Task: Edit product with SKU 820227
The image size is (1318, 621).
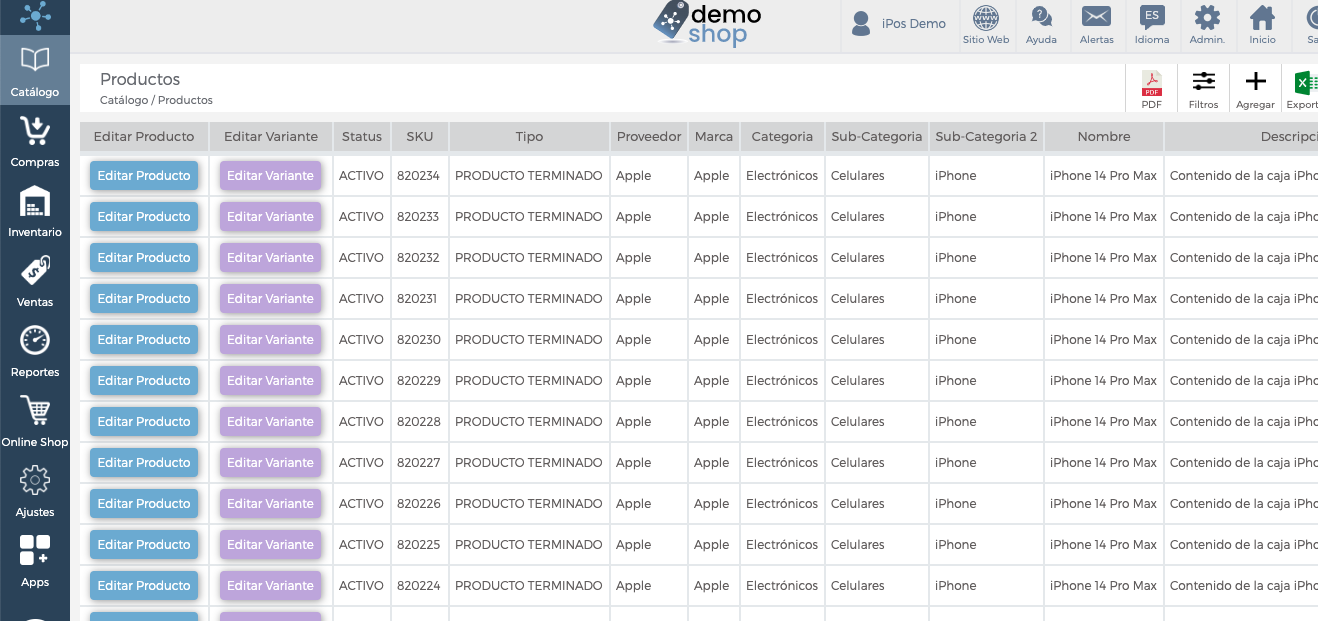Action: pos(144,463)
